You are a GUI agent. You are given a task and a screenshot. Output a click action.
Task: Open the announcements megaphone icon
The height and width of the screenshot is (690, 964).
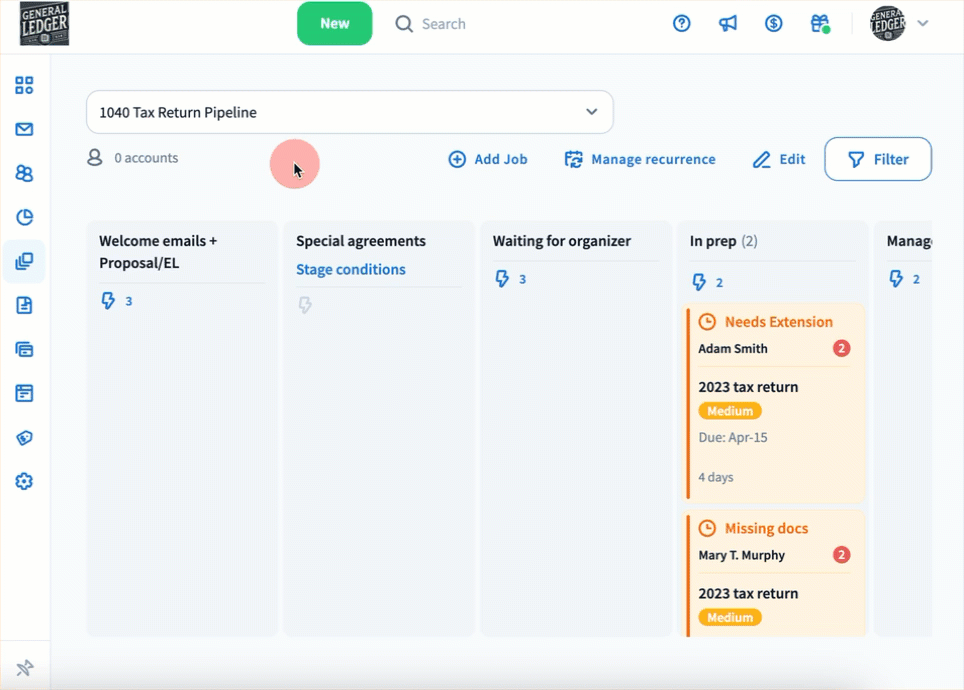(728, 23)
